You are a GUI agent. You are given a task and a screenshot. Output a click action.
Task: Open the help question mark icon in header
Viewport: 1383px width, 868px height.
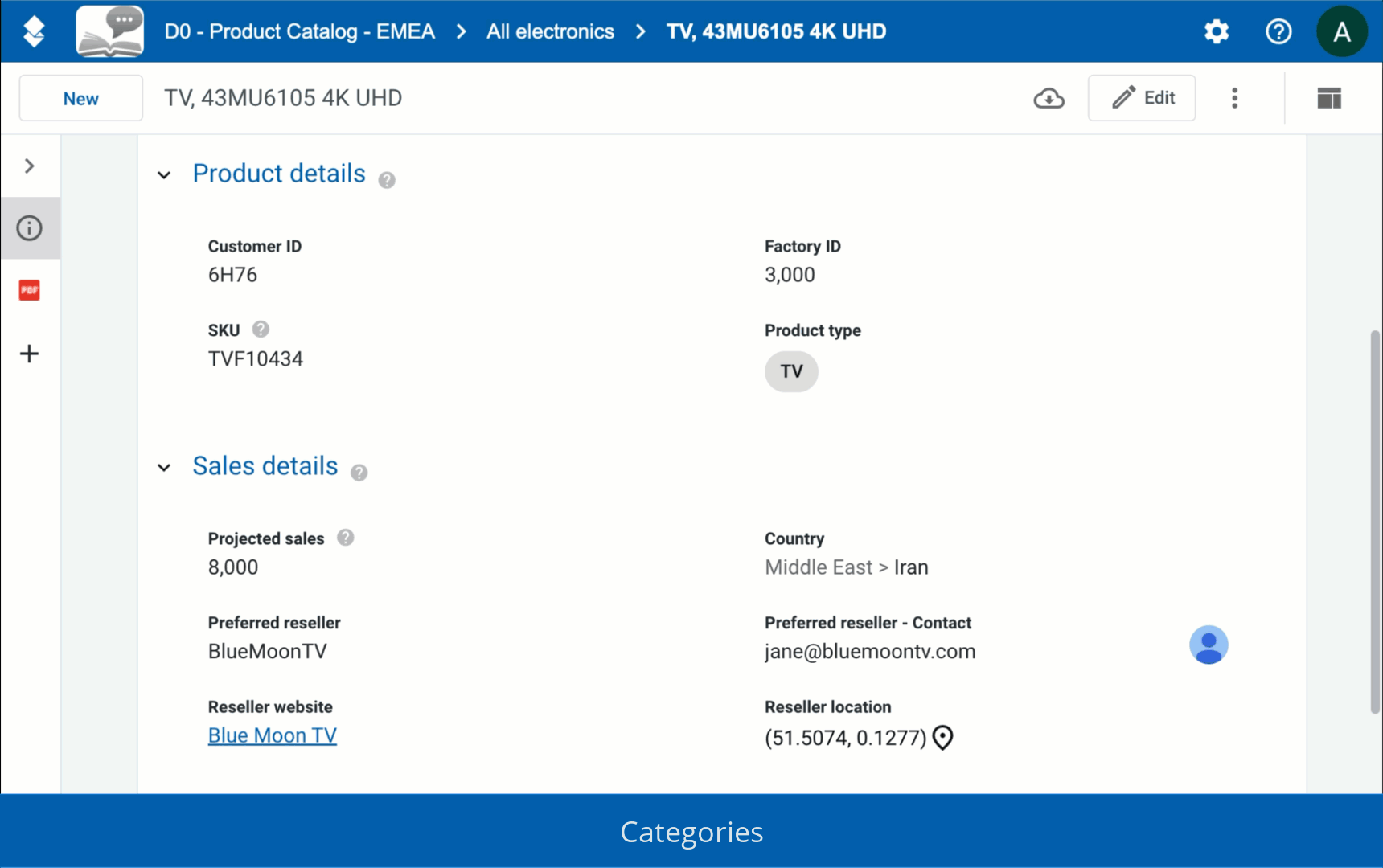1278,31
